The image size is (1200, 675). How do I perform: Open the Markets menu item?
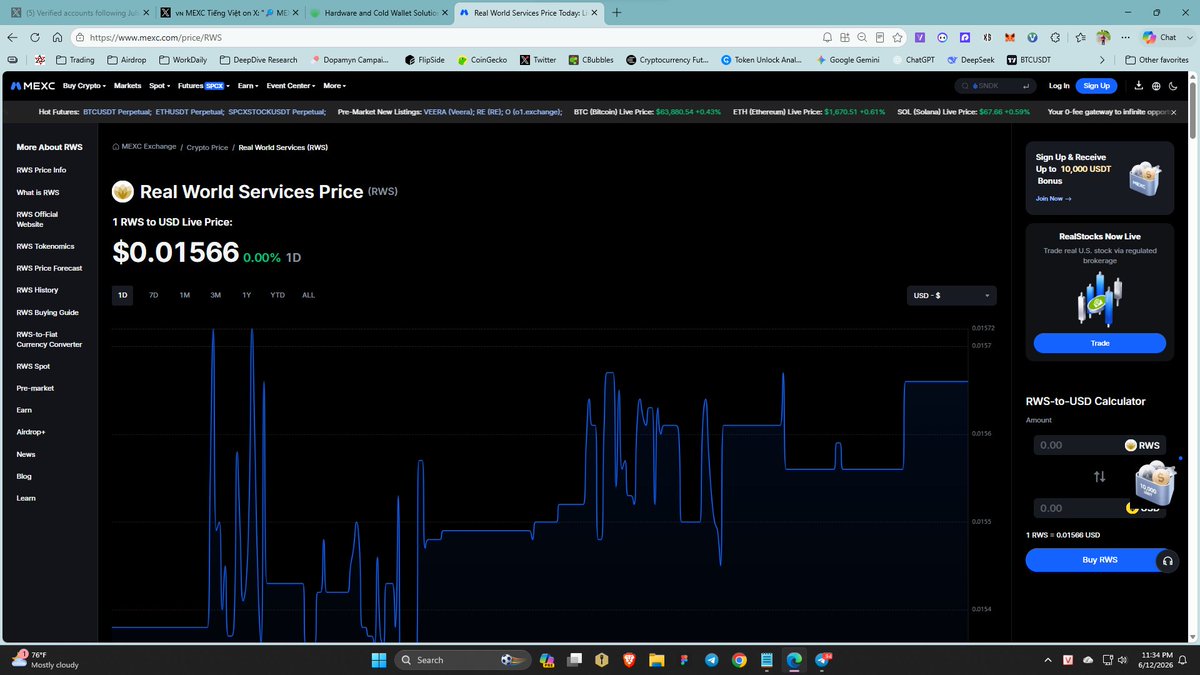(127, 86)
